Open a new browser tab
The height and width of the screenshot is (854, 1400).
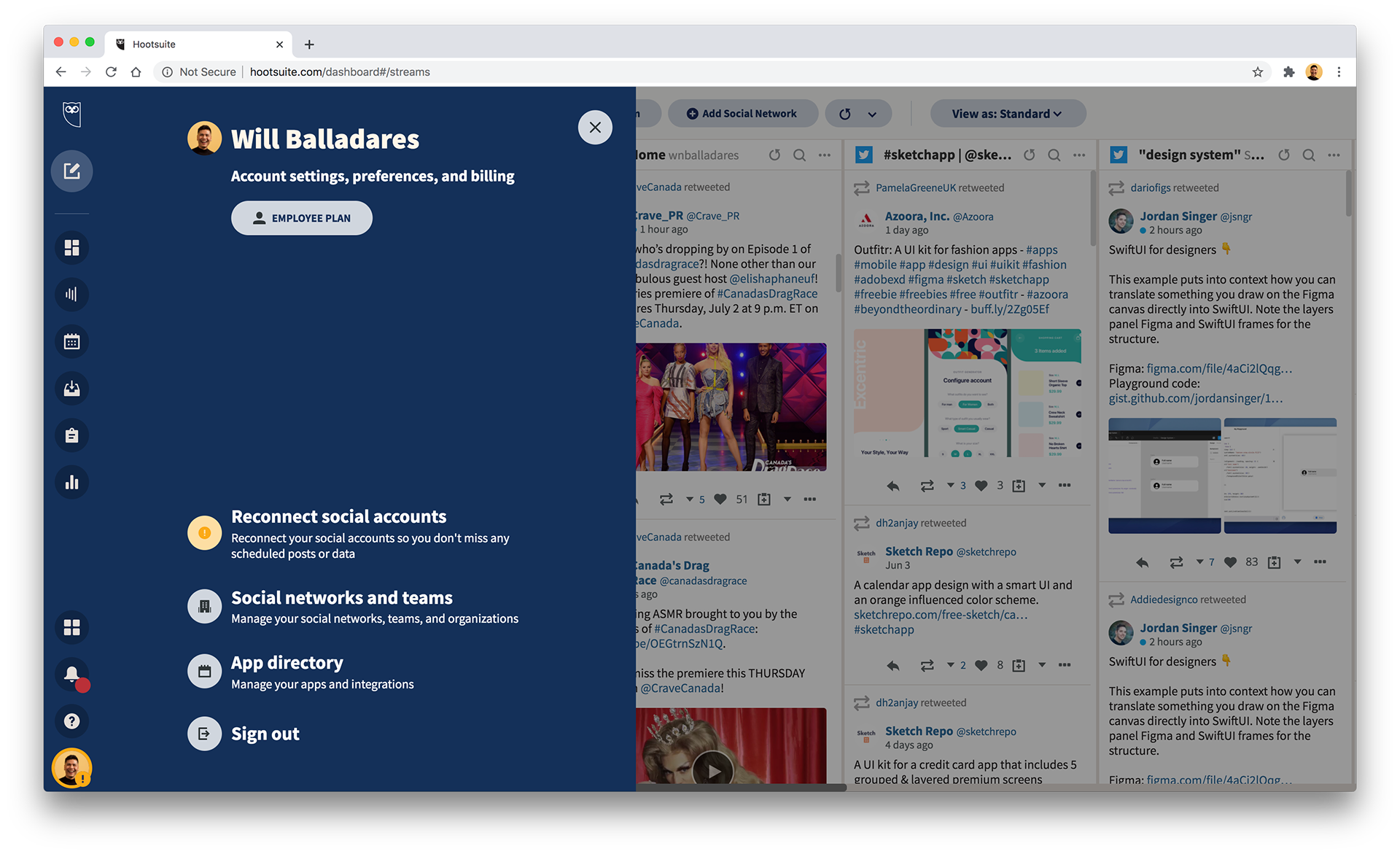[309, 44]
